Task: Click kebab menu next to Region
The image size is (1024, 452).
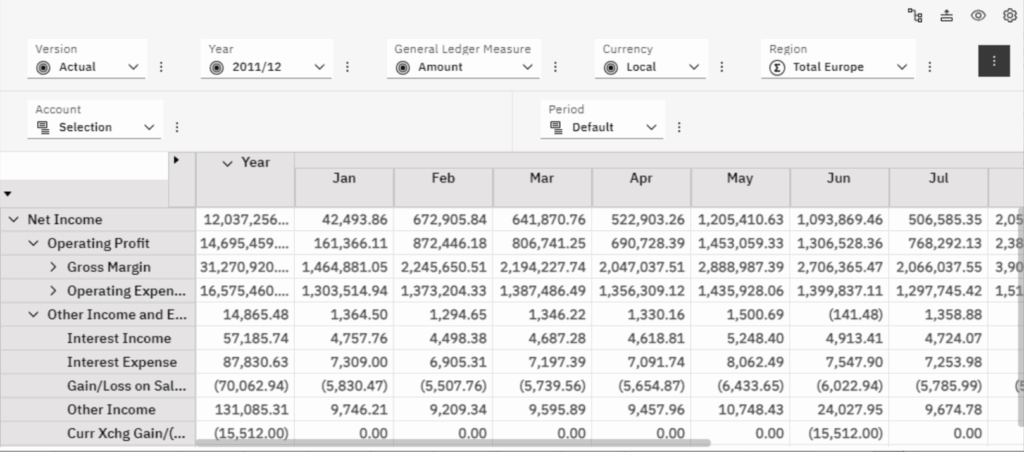Action: coord(929,67)
